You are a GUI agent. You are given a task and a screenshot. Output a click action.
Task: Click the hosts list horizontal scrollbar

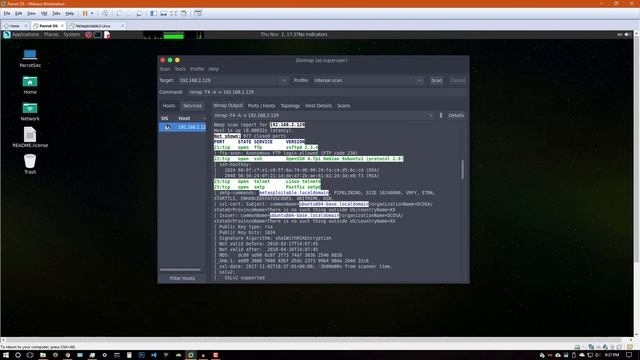click(180, 270)
